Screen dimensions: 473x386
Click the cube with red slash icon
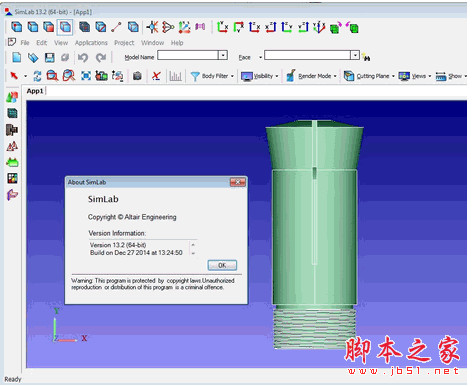[x=100, y=27]
